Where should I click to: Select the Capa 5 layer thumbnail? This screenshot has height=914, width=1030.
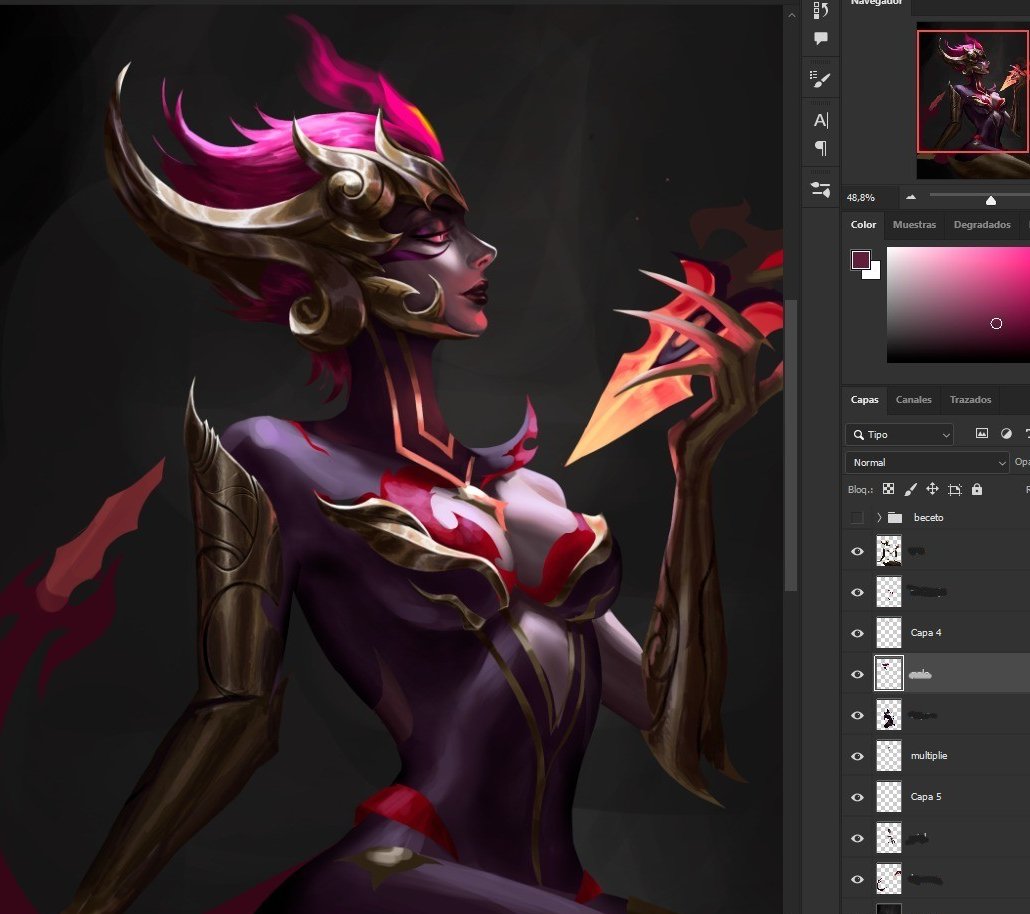click(889, 797)
